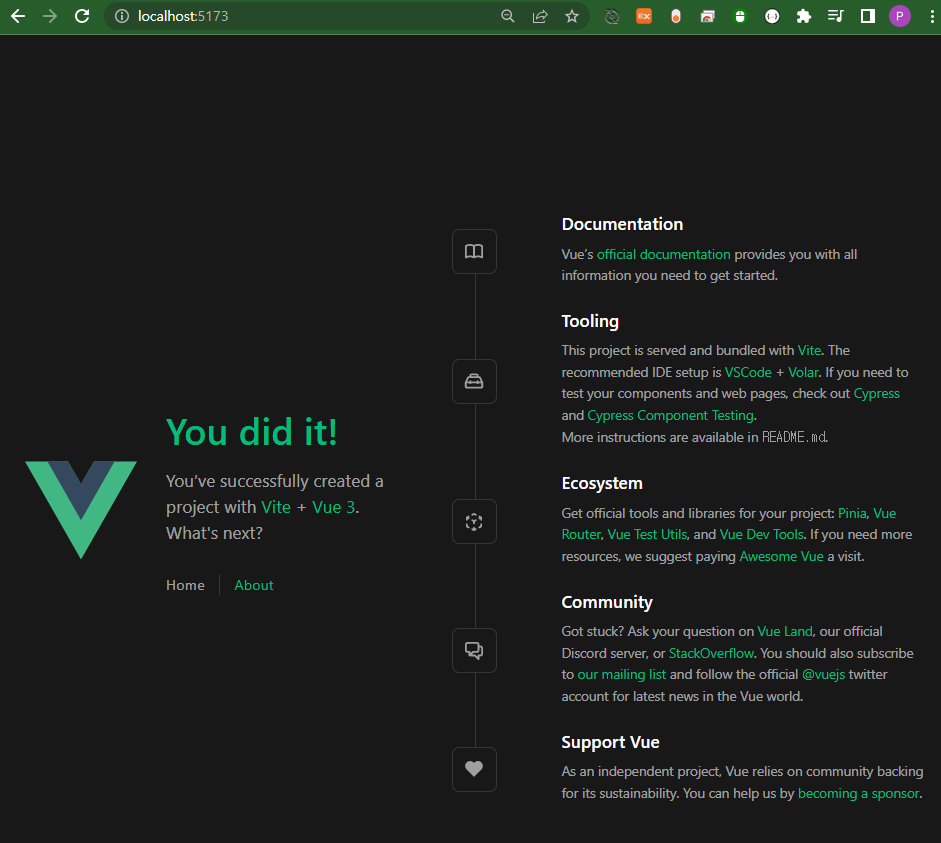The height and width of the screenshot is (843, 941).
Task: Click the Community heading
Action: point(607,602)
